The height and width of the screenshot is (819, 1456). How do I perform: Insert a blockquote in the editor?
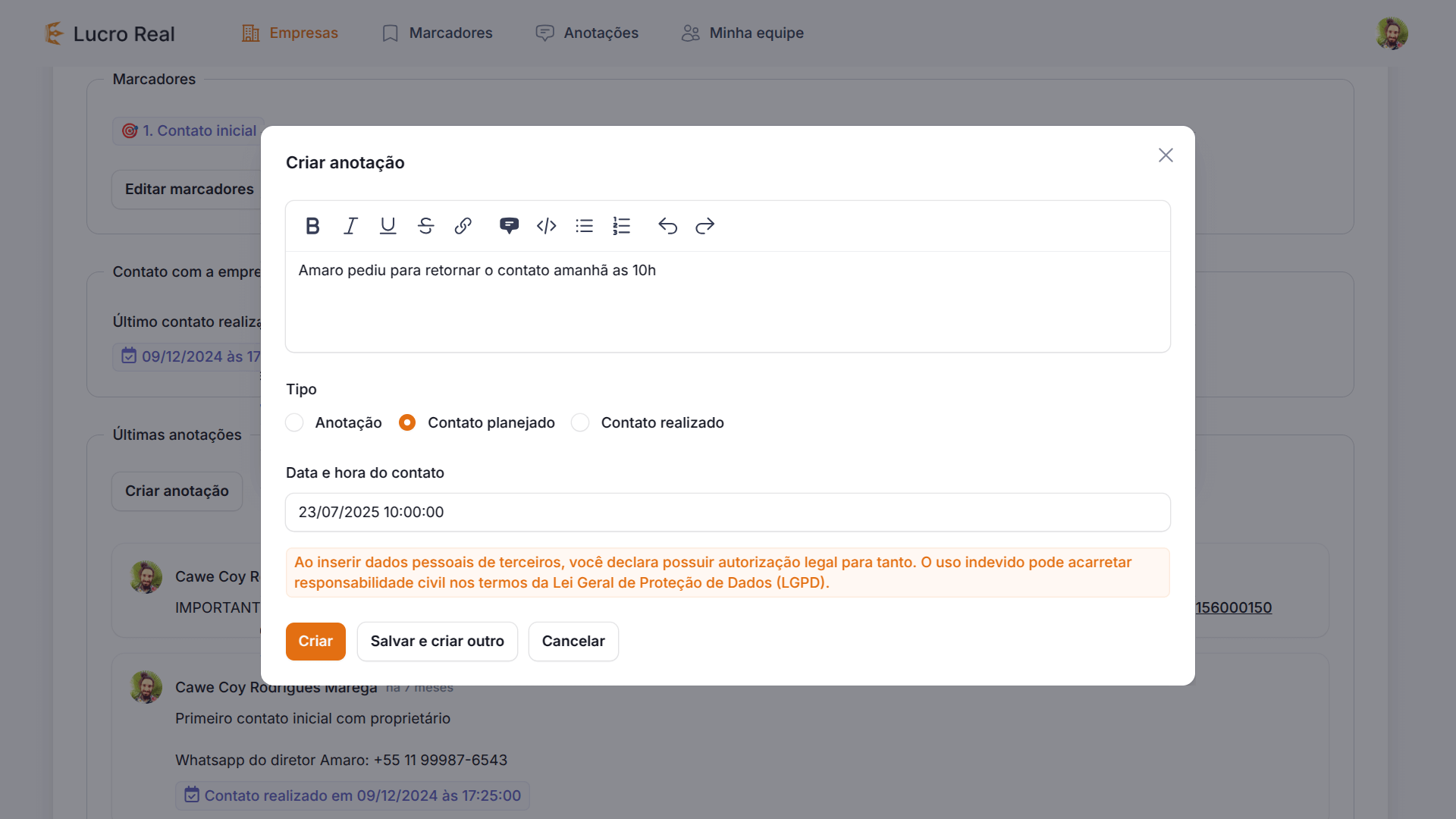[509, 226]
